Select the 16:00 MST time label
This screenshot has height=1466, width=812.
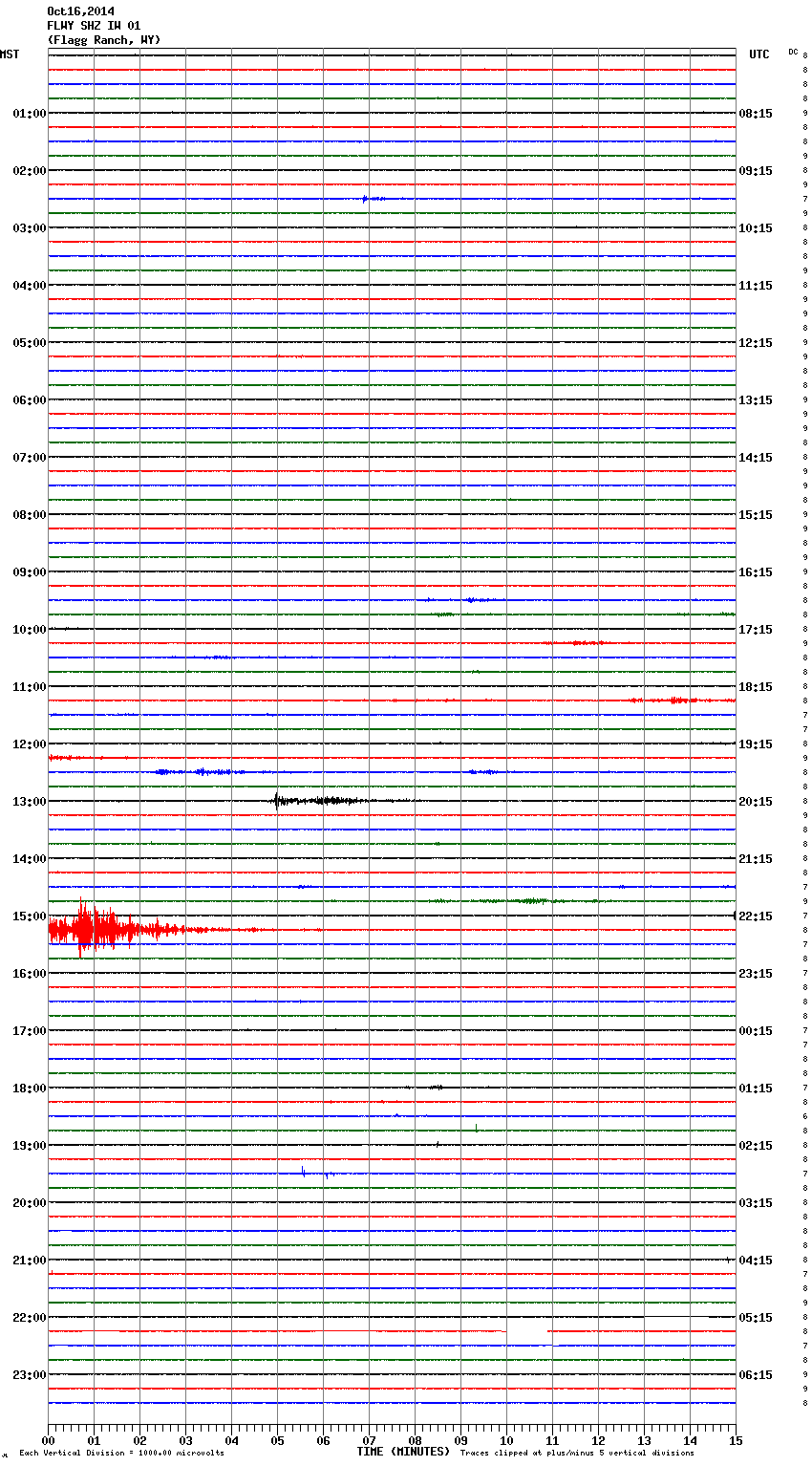click(x=30, y=974)
